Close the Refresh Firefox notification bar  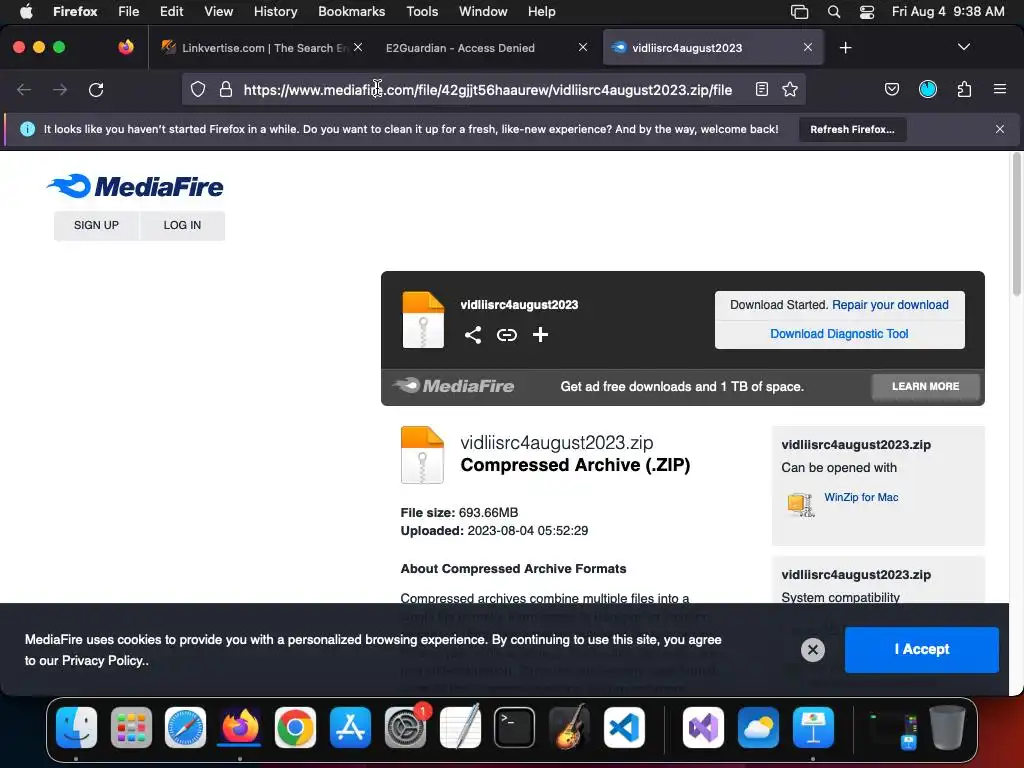[999, 129]
